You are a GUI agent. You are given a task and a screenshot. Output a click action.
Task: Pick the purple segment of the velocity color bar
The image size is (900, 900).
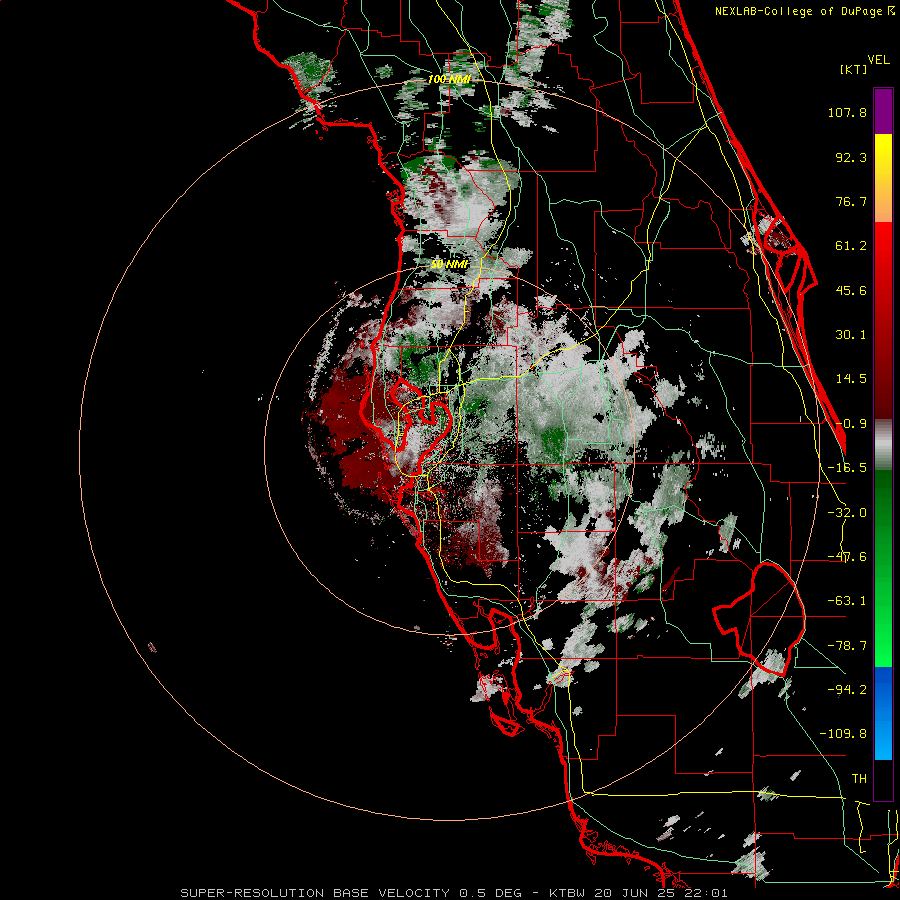(883, 111)
